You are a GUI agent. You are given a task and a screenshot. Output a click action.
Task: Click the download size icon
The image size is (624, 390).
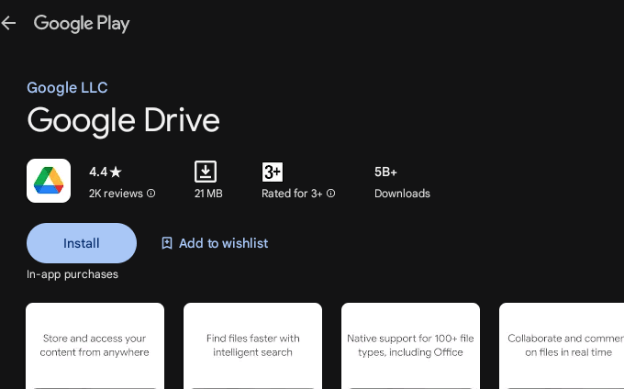pos(205,172)
